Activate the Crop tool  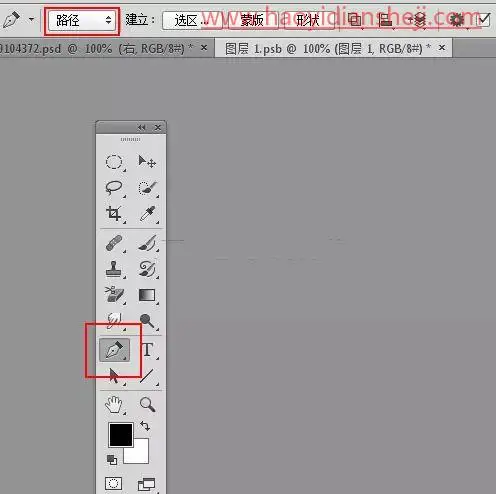point(114,214)
